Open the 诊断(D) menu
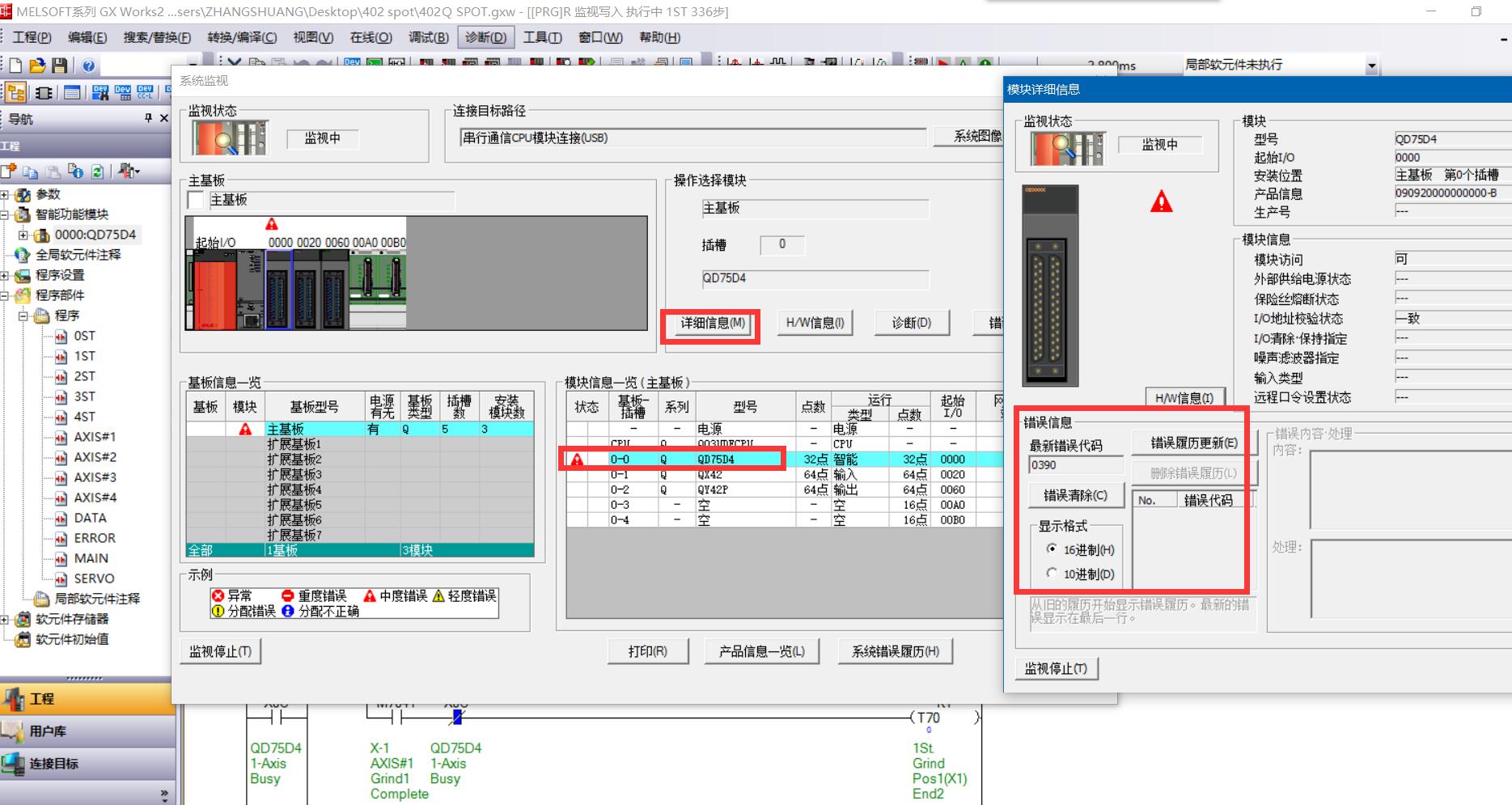The width and height of the screenshot is (1512, 805). click(x=485, y=37)
